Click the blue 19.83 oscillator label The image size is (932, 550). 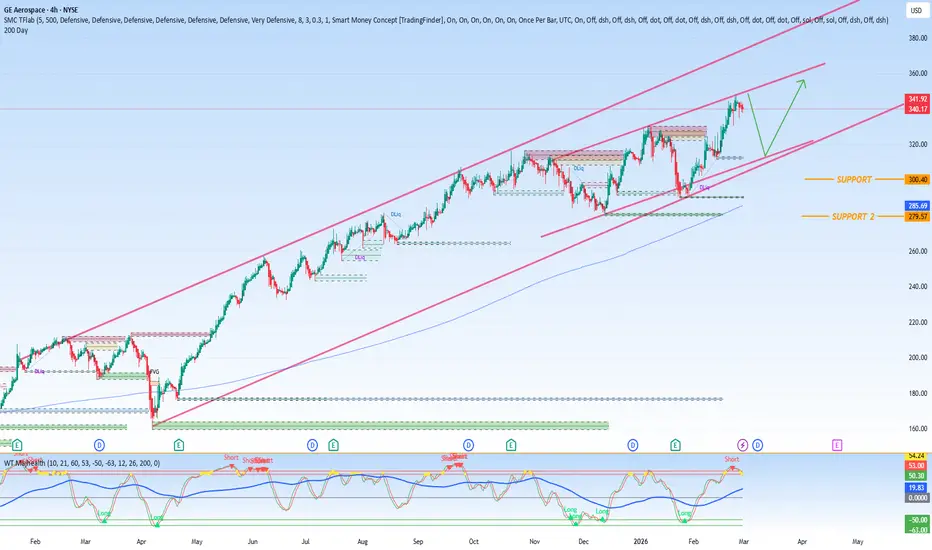click(917, 488)
